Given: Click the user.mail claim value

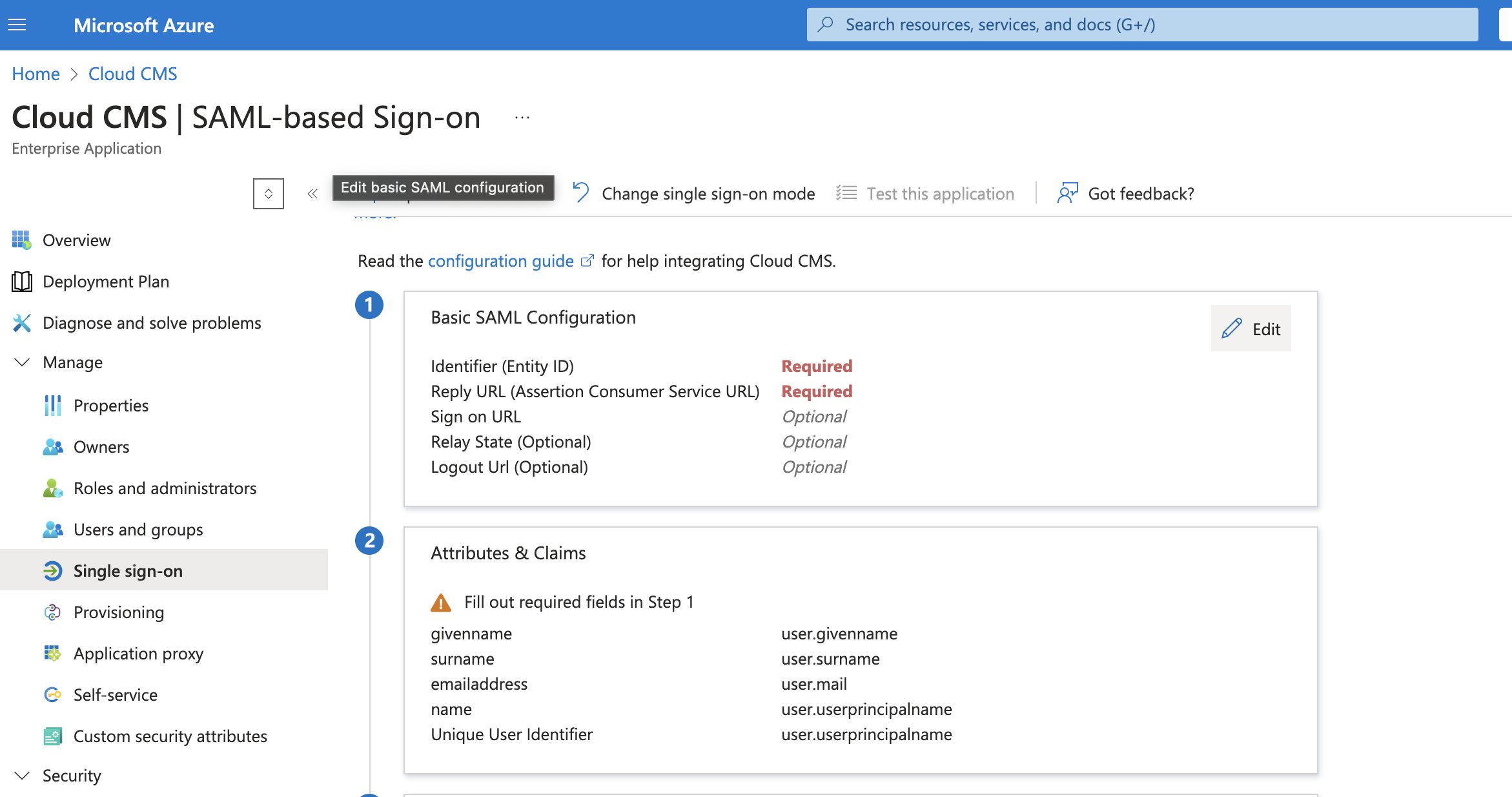Looking at the screenshot, I should 814,684.
